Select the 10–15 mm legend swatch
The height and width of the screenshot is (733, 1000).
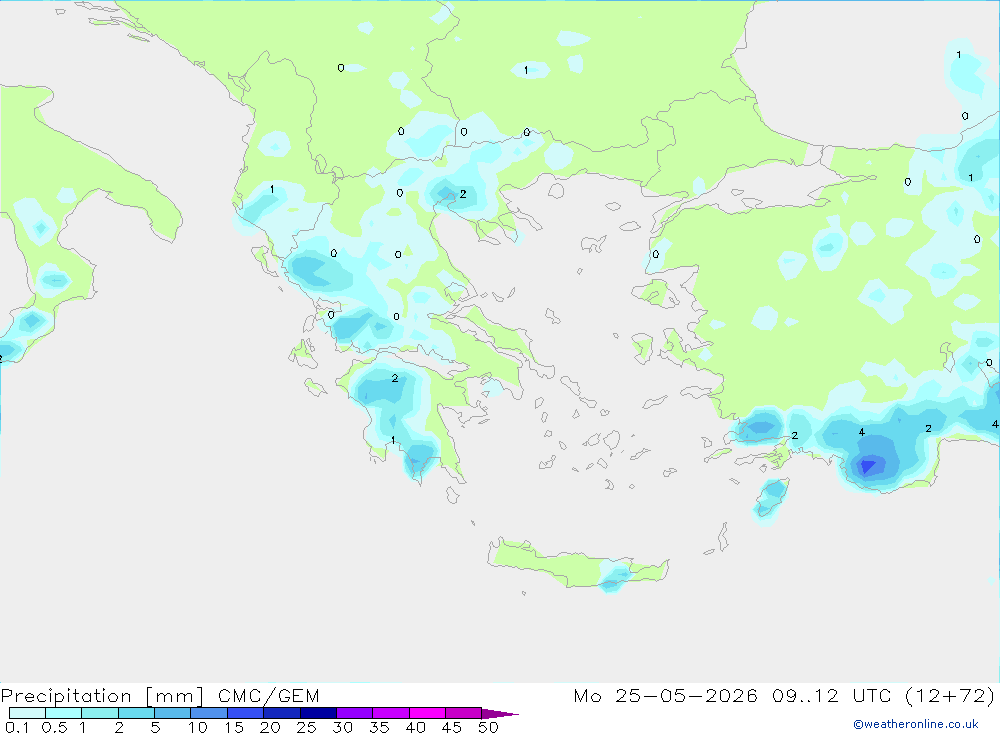pyautogui.click(x=209, y=713)
